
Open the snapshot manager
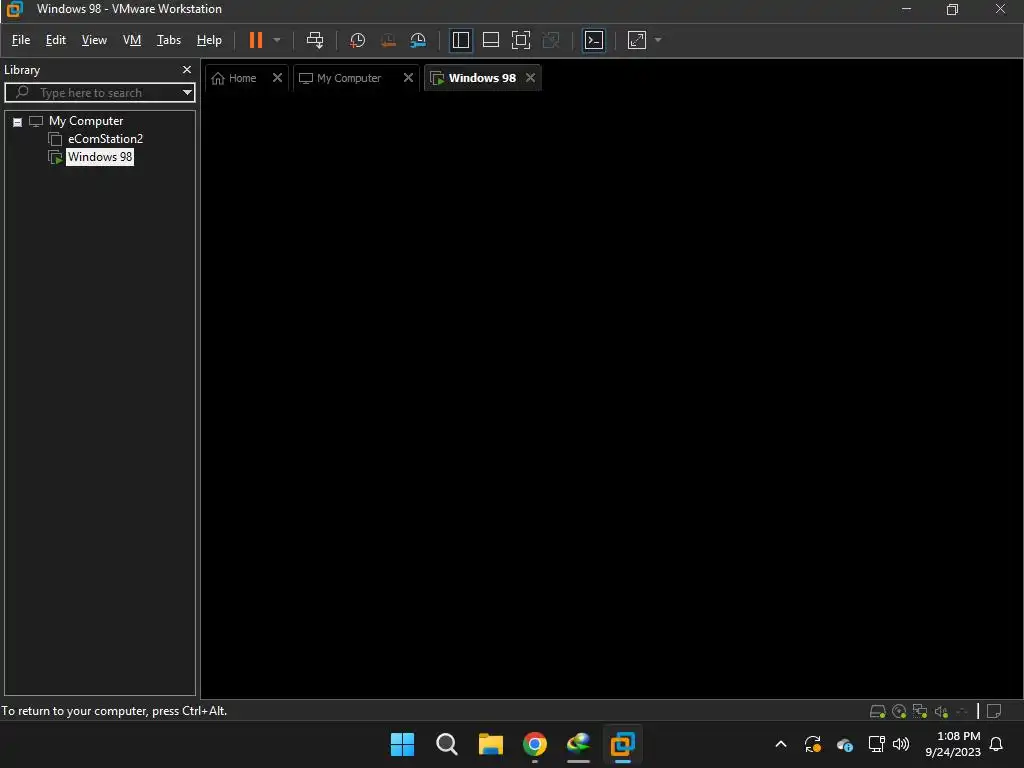(x=418, y=40)
